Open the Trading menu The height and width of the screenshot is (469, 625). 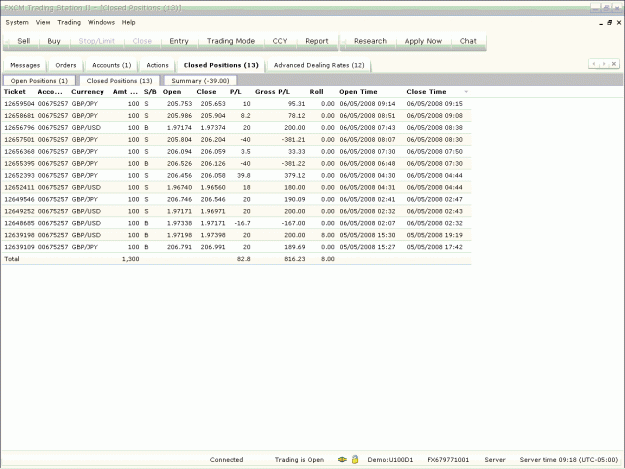69,22
